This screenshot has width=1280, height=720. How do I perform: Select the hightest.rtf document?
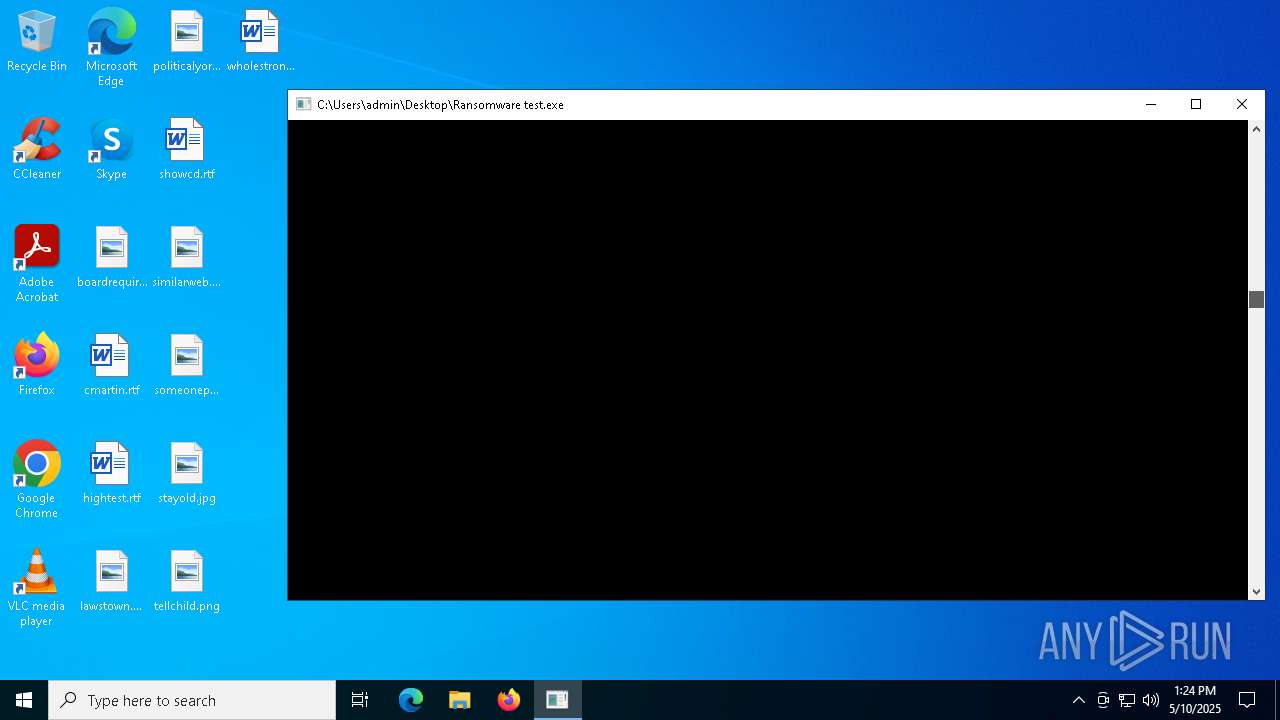coord(112,474)
